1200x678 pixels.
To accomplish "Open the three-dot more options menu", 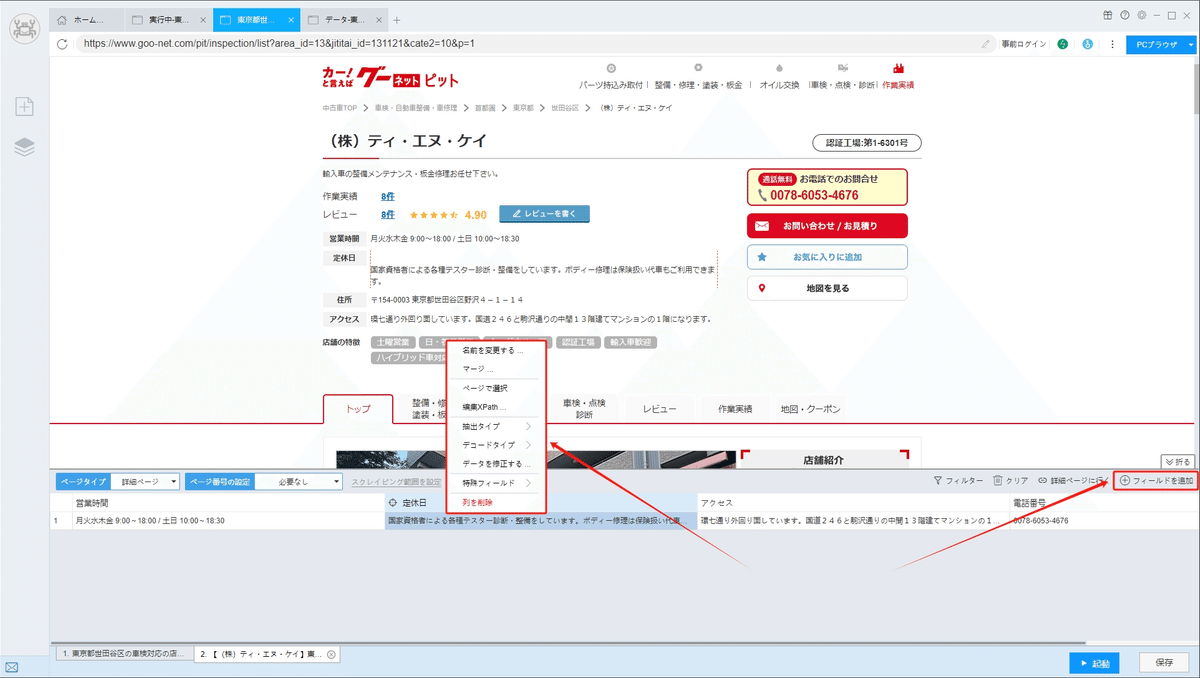I will click(1112, 44).
